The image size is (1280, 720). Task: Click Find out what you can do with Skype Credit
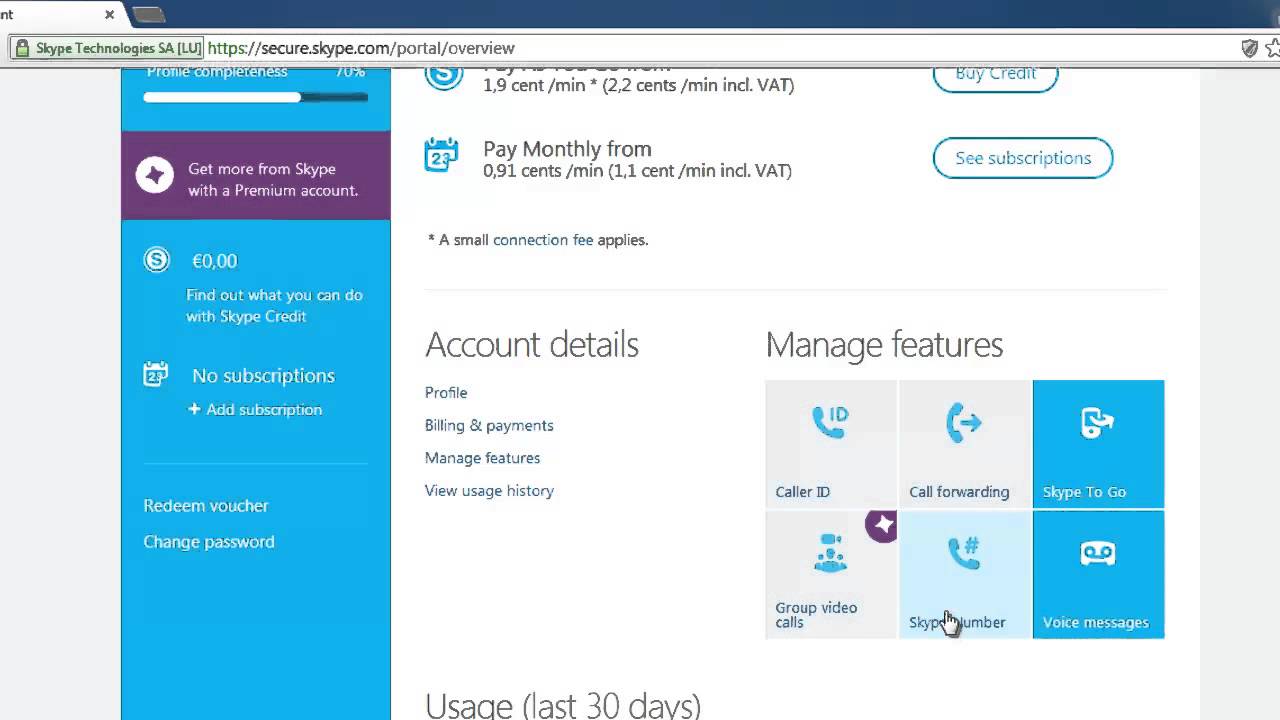[x=274, y=306]
